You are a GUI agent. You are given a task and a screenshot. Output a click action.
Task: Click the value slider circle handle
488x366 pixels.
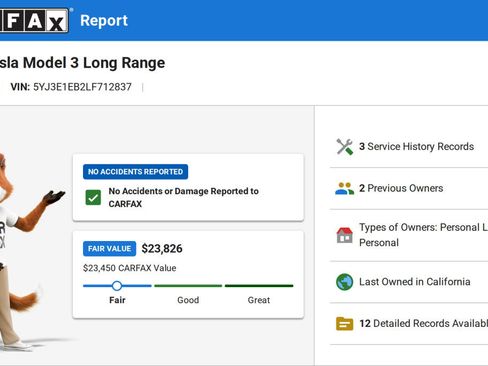117,286
